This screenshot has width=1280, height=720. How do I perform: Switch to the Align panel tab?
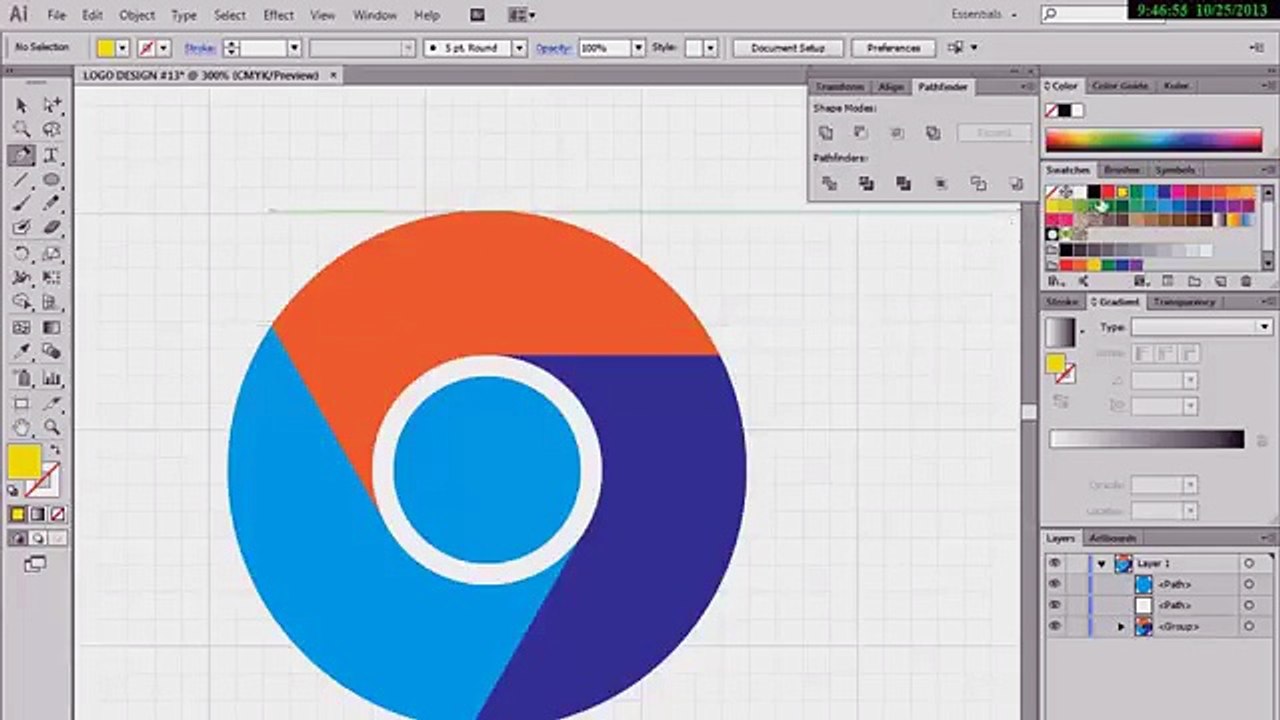coord(890,87)
